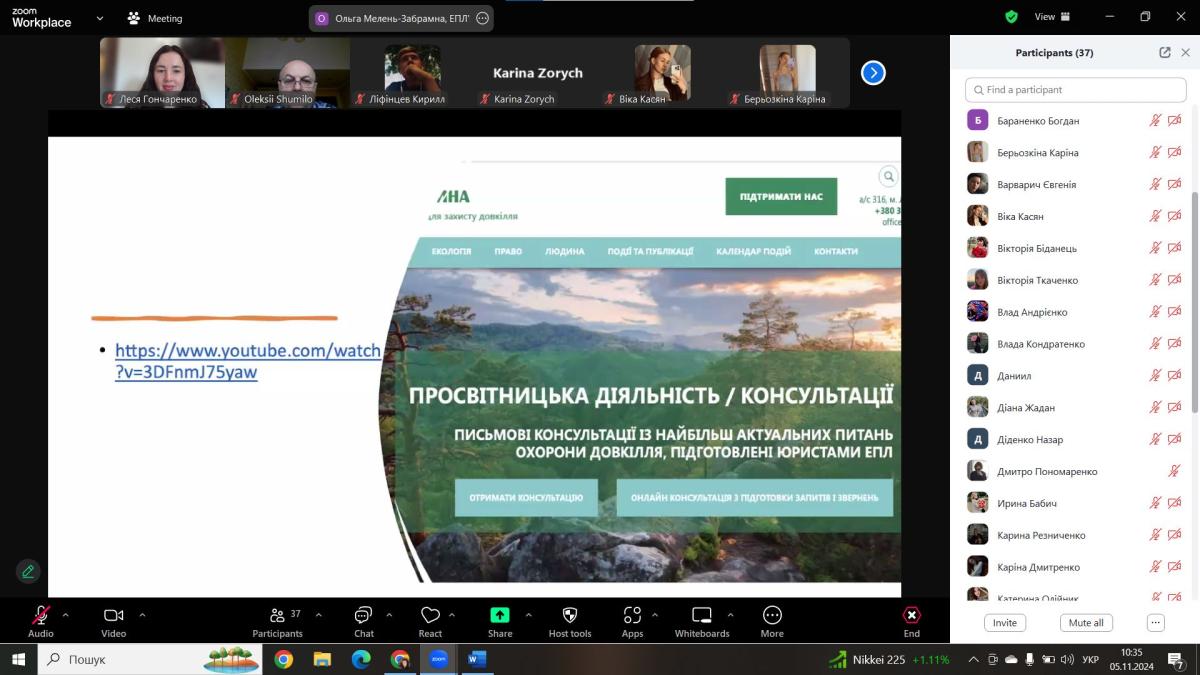The image size is (1200, 675).
Task: Click the Mute all button
Action: tap(1086, 622)
